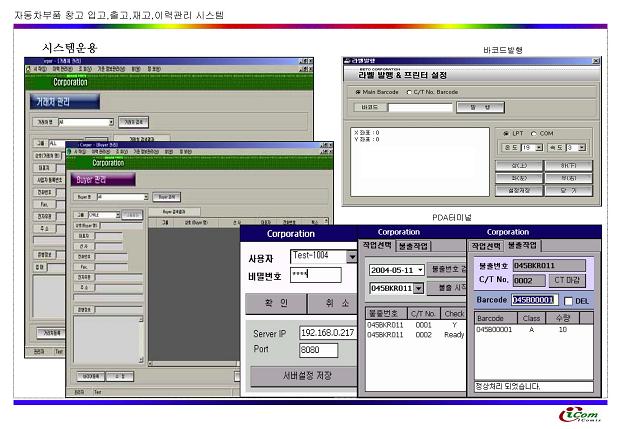Open the 온도 dropdown showing 19
This screenshot has height=429, width=621.
click(538, 147)
